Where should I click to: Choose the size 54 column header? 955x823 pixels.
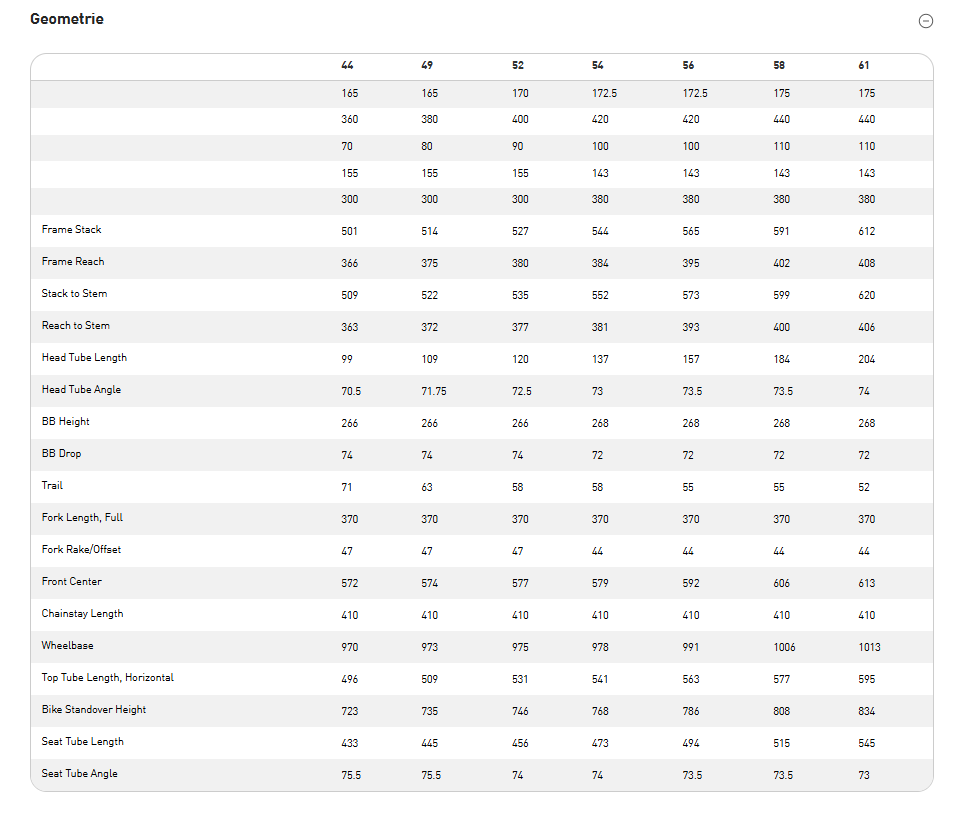click(x=597, y=66)
